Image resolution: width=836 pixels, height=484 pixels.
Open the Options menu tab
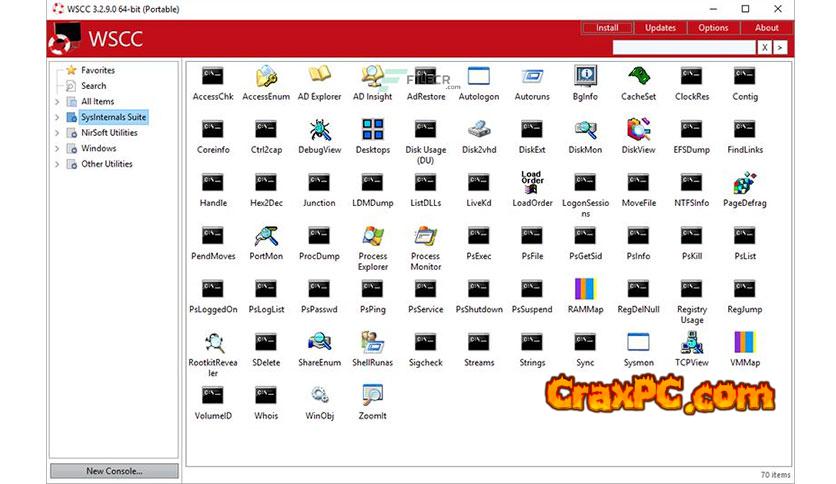coord(713,28)
